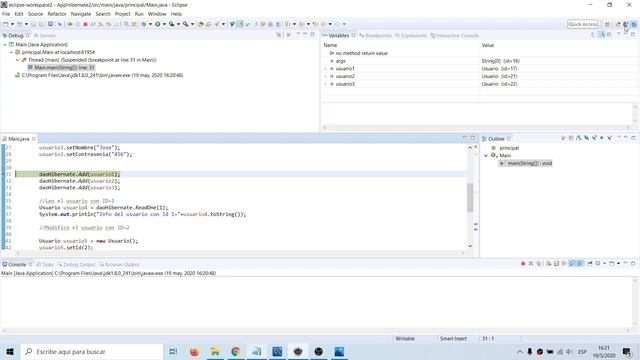Screen dimensions: 640x360
Task: Collapse the principal.Main at localhost node
Action: click(x=11, y=52)
